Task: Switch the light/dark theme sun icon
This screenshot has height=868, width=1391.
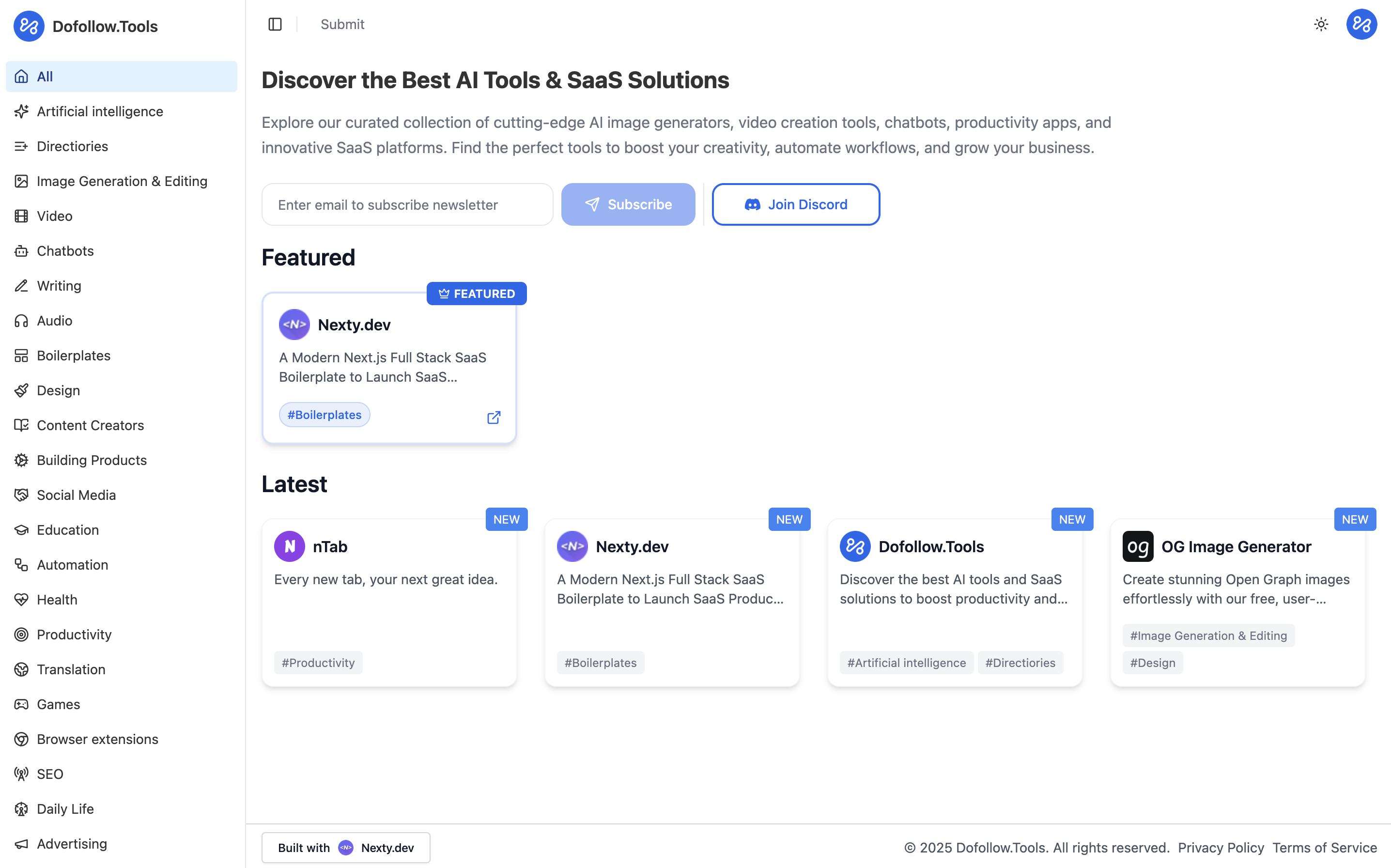Action: coord(1321,24)
